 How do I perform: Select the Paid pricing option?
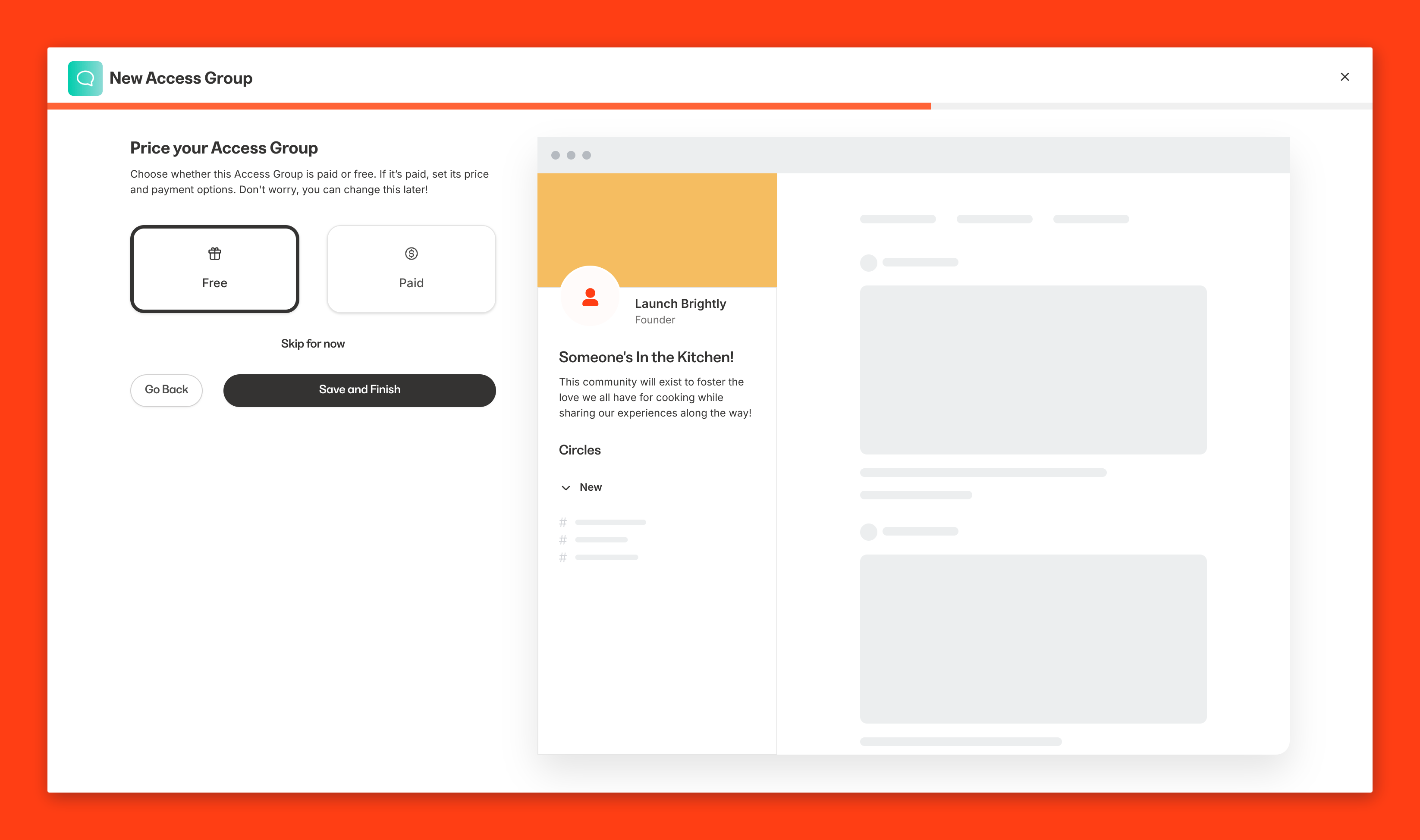[x=411, y=270]
